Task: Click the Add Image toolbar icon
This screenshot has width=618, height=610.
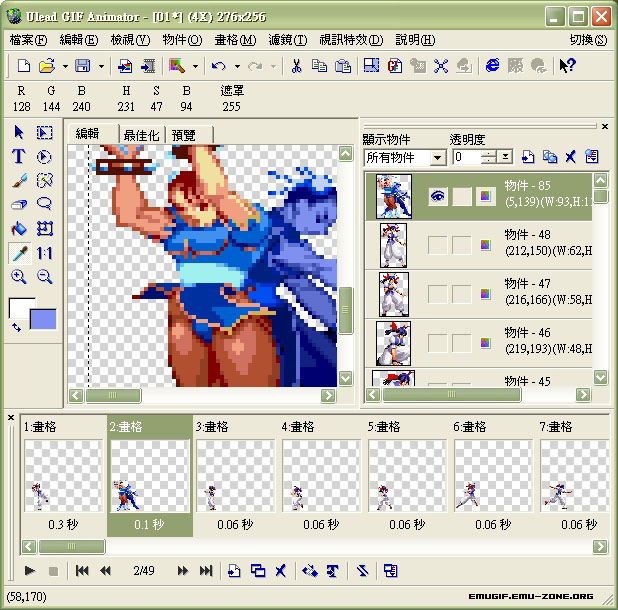Action: pos(125,66)
